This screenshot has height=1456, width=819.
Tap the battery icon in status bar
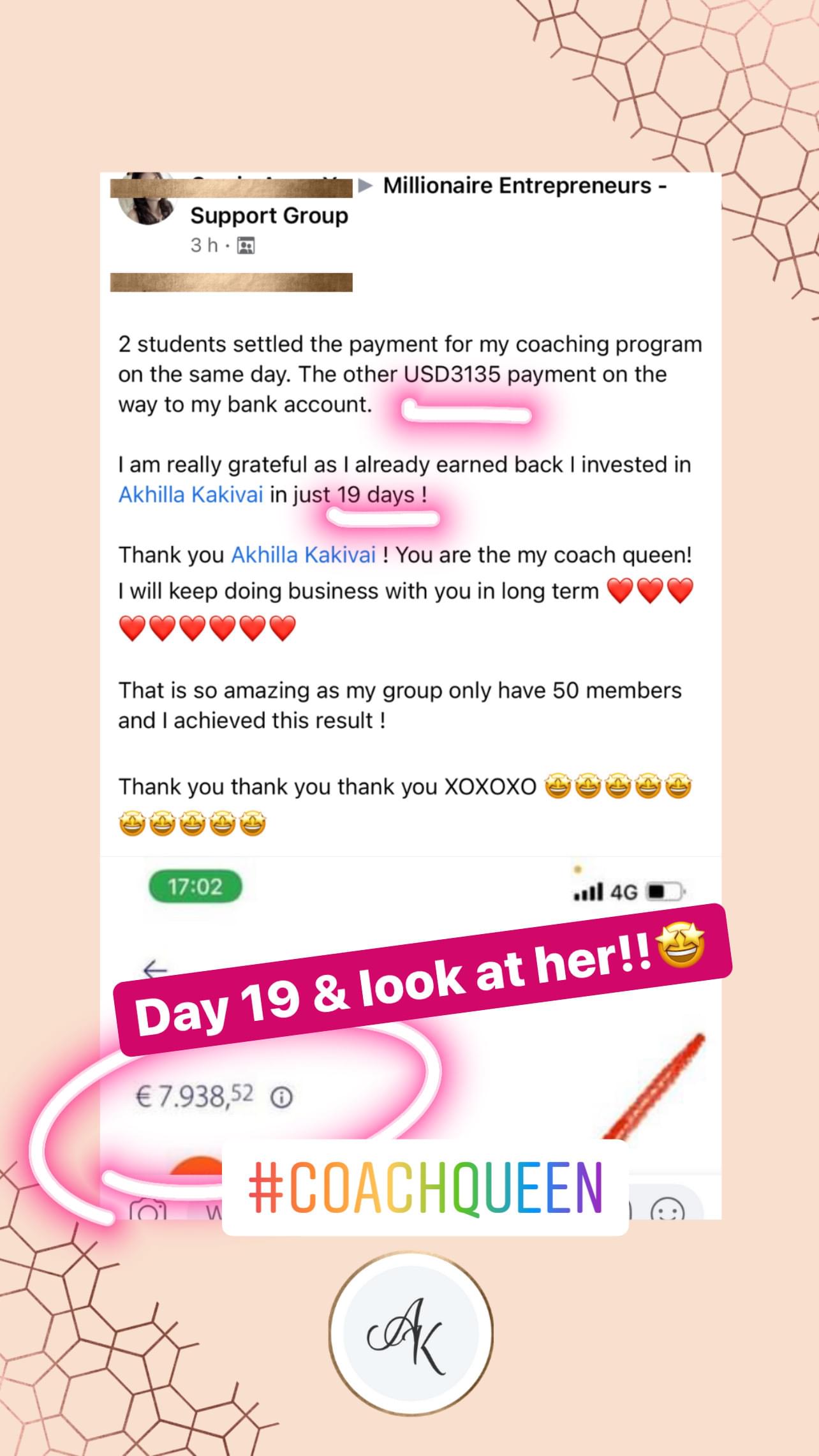click(666, 891)
